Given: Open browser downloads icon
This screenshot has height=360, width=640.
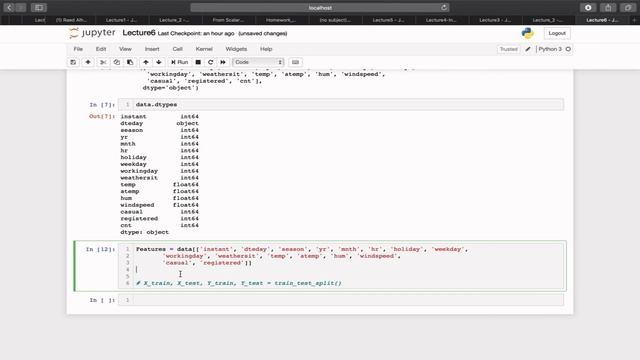Looking at the screenshot, I should 588,7.
